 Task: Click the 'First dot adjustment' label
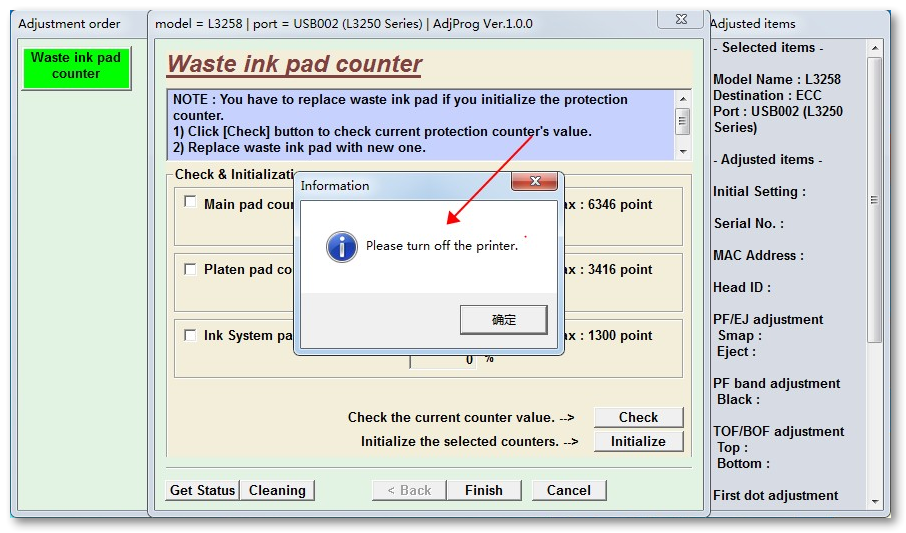(x=775, y=496)
